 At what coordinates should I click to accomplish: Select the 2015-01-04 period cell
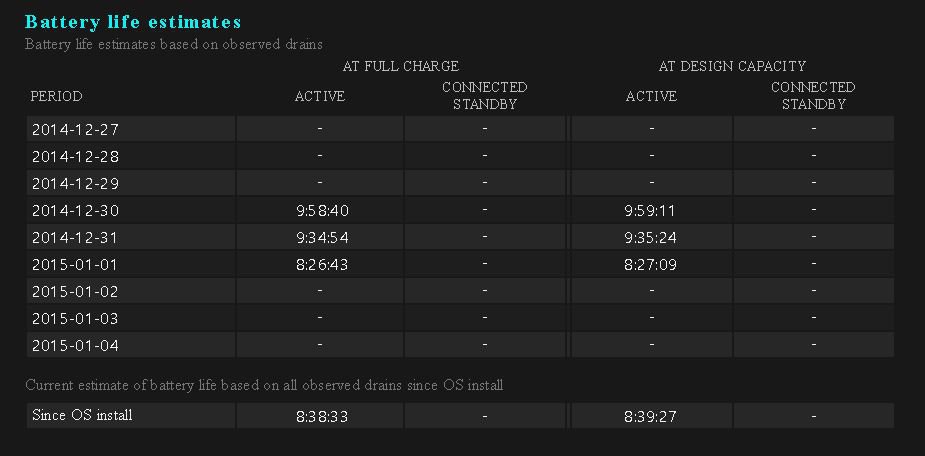coord(75,345)
